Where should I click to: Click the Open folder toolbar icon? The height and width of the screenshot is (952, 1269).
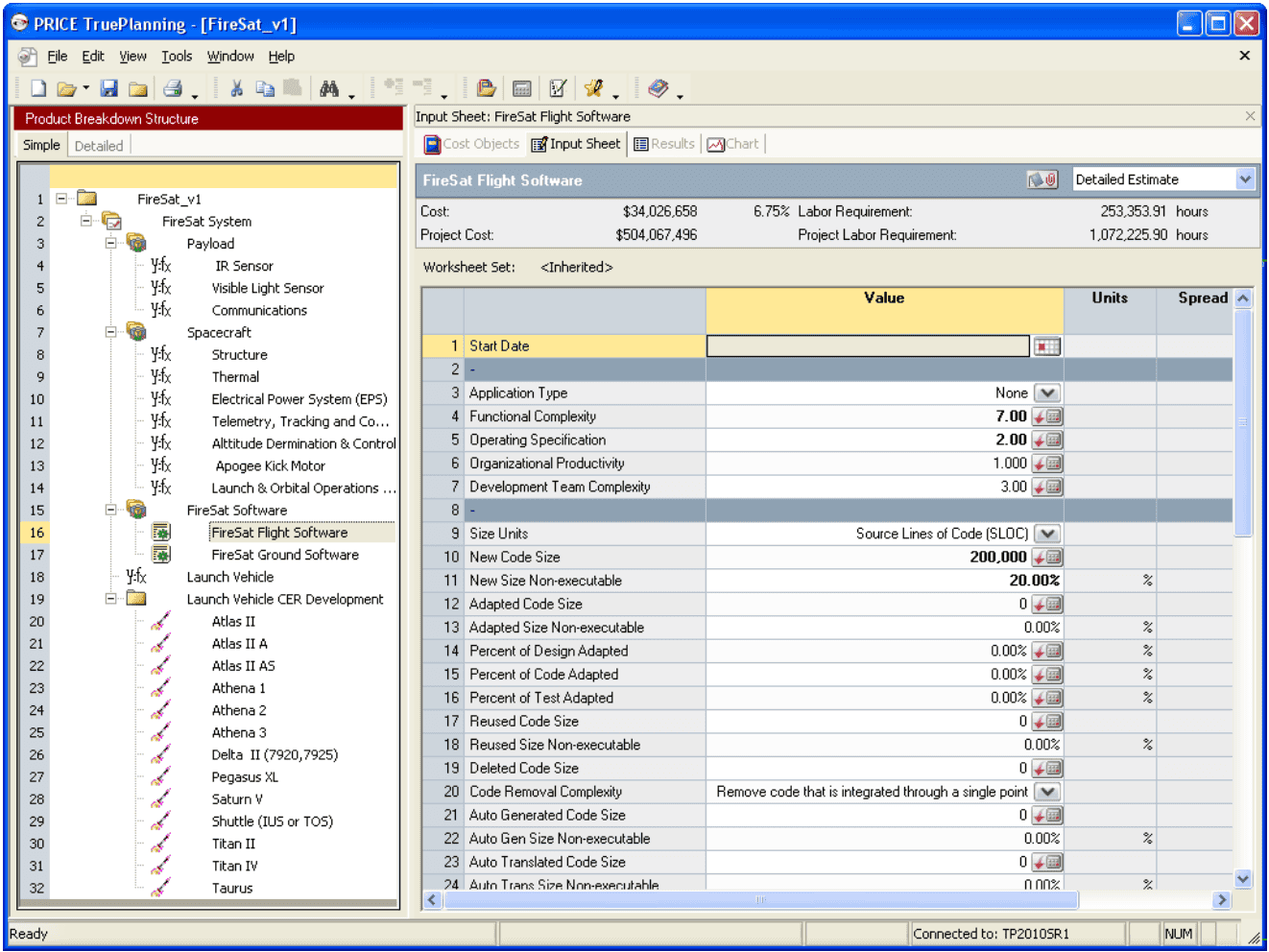tap(66, 89)
